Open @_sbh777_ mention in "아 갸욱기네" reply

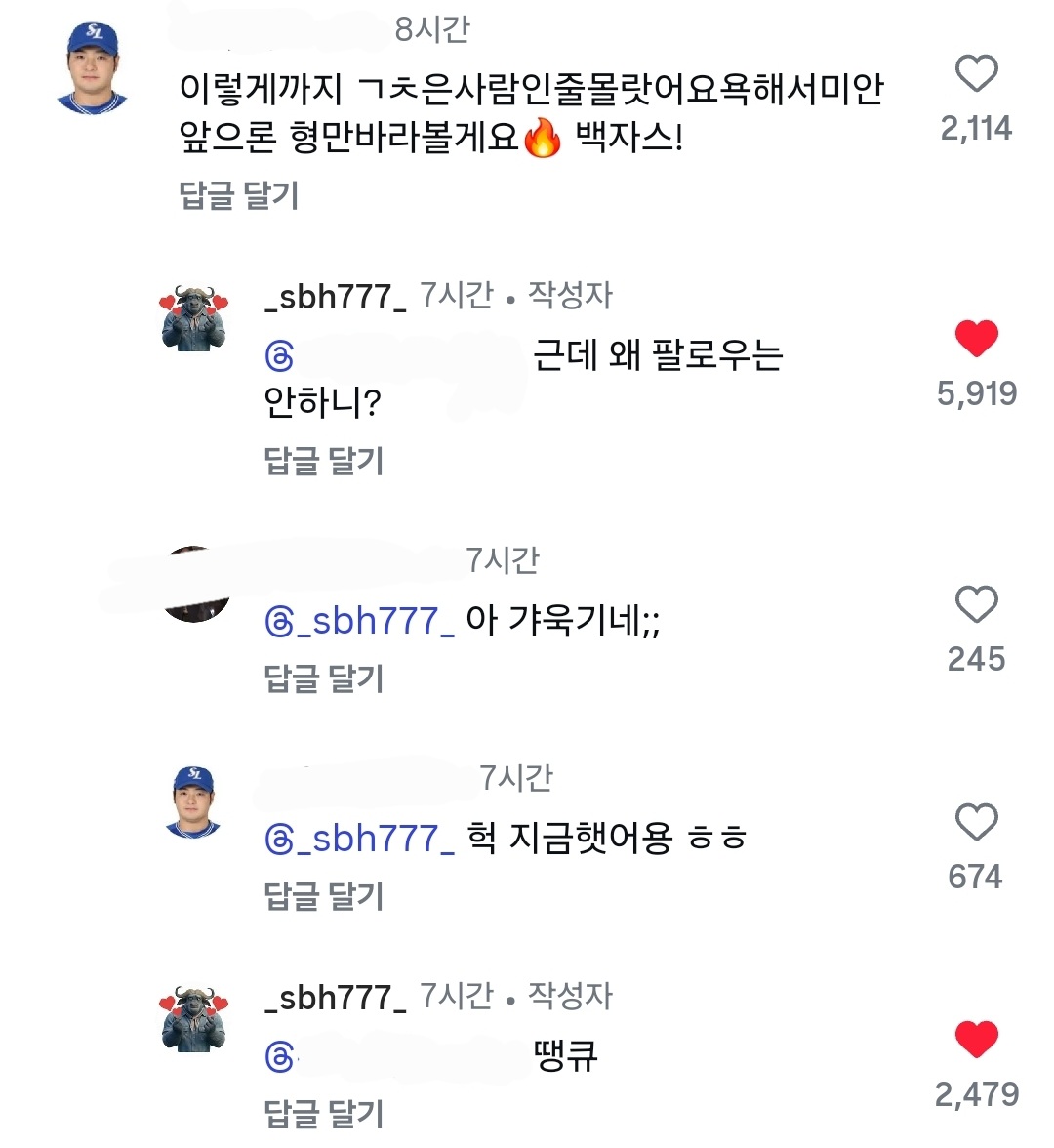click(359, 621)
